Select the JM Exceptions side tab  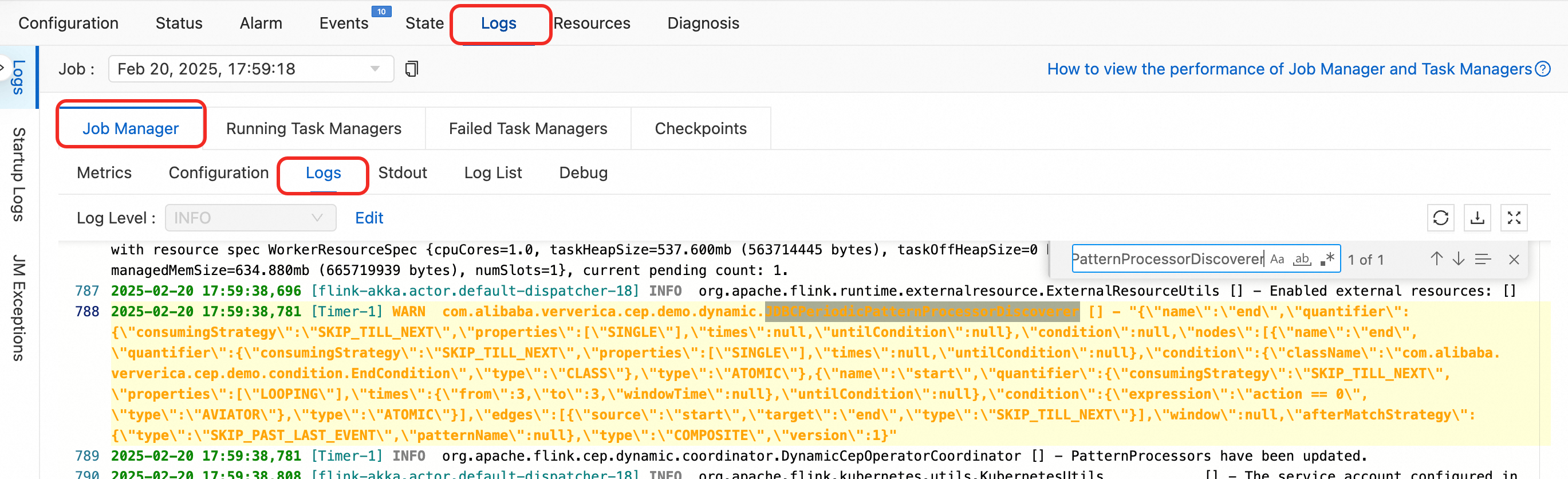pos(19,308)
